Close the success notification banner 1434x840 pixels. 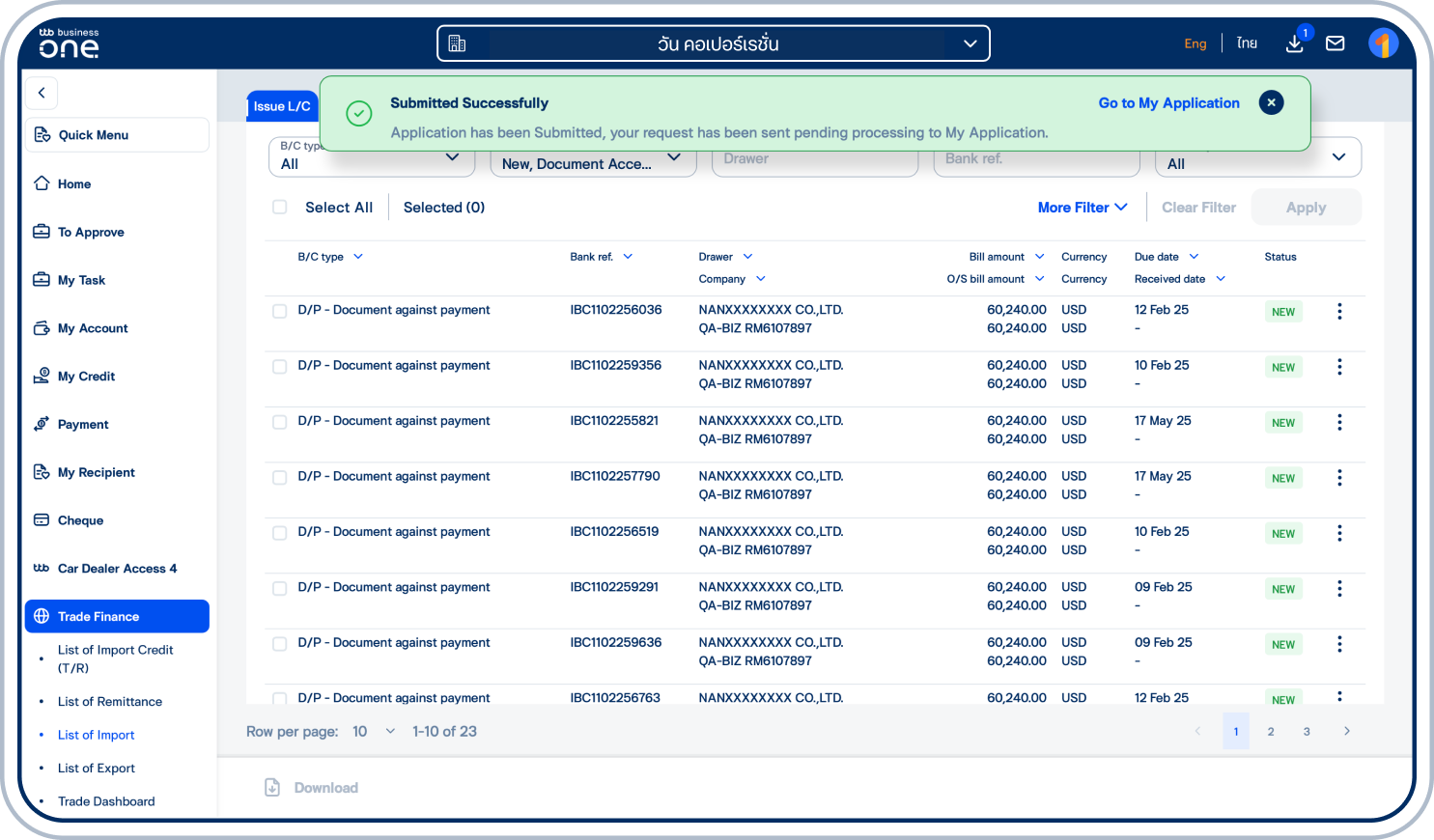click(1271, 102)
